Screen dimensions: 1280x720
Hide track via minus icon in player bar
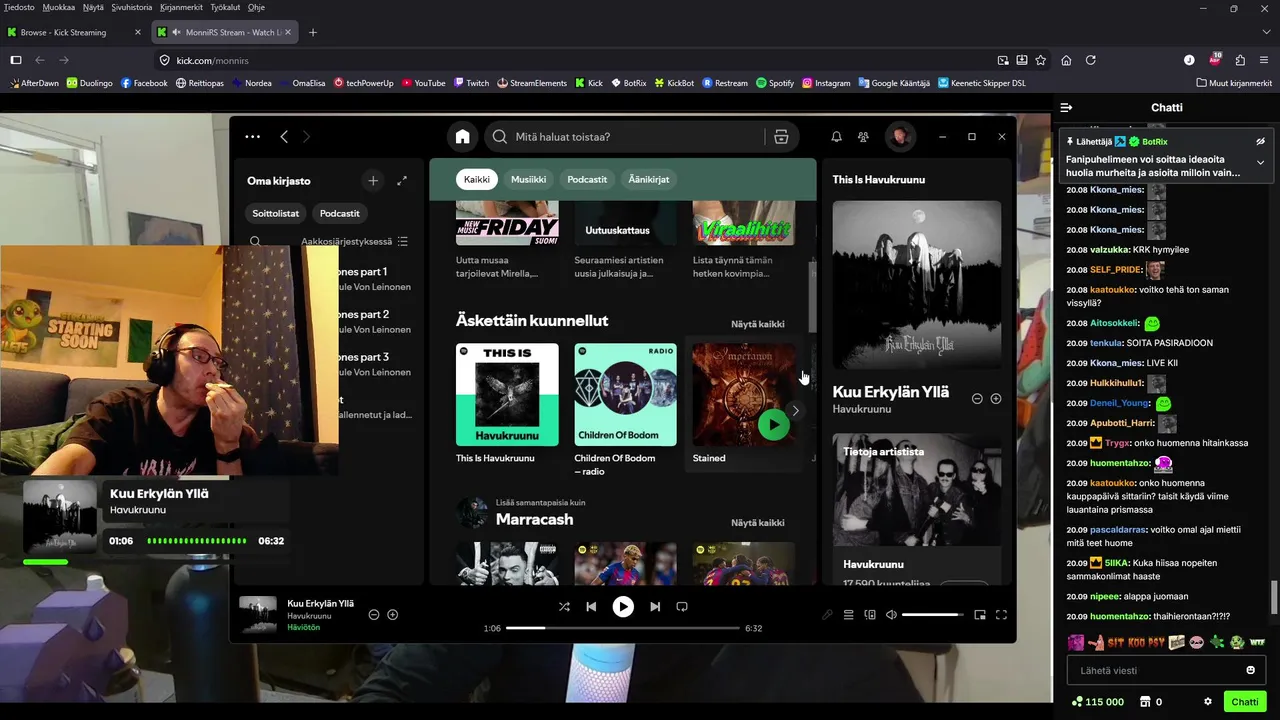click(x=374, y=615)
